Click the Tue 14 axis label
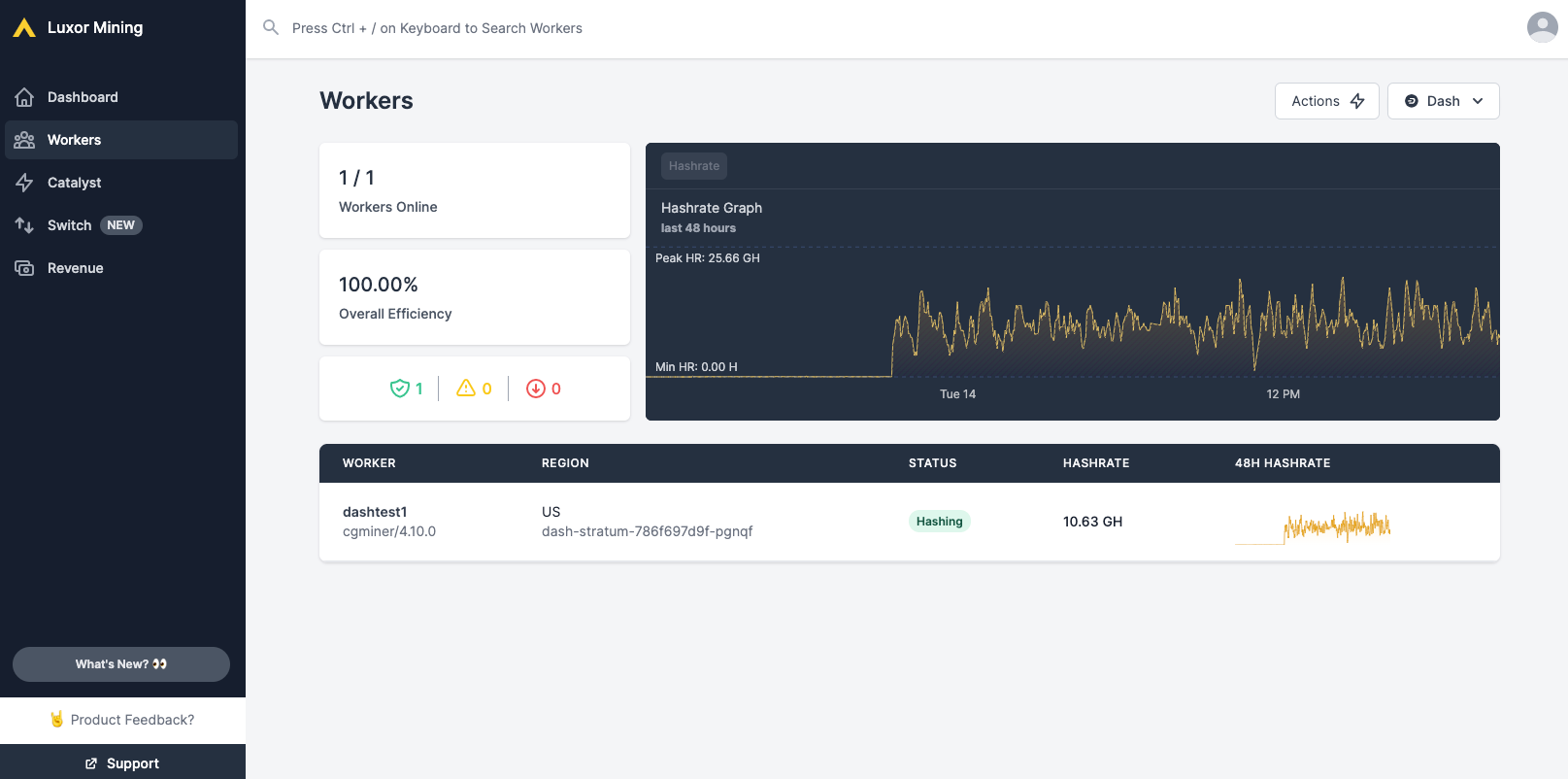Image resolution: width=1568 pixels, height=779 pixels. (957, 394)
